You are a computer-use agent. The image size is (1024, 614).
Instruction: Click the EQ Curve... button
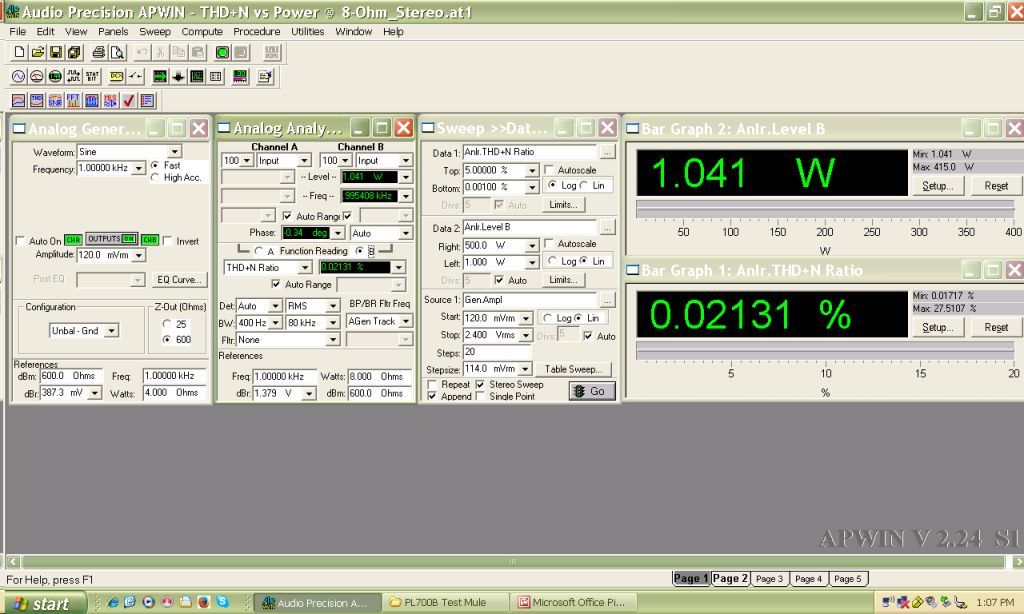tap(179, 280)
